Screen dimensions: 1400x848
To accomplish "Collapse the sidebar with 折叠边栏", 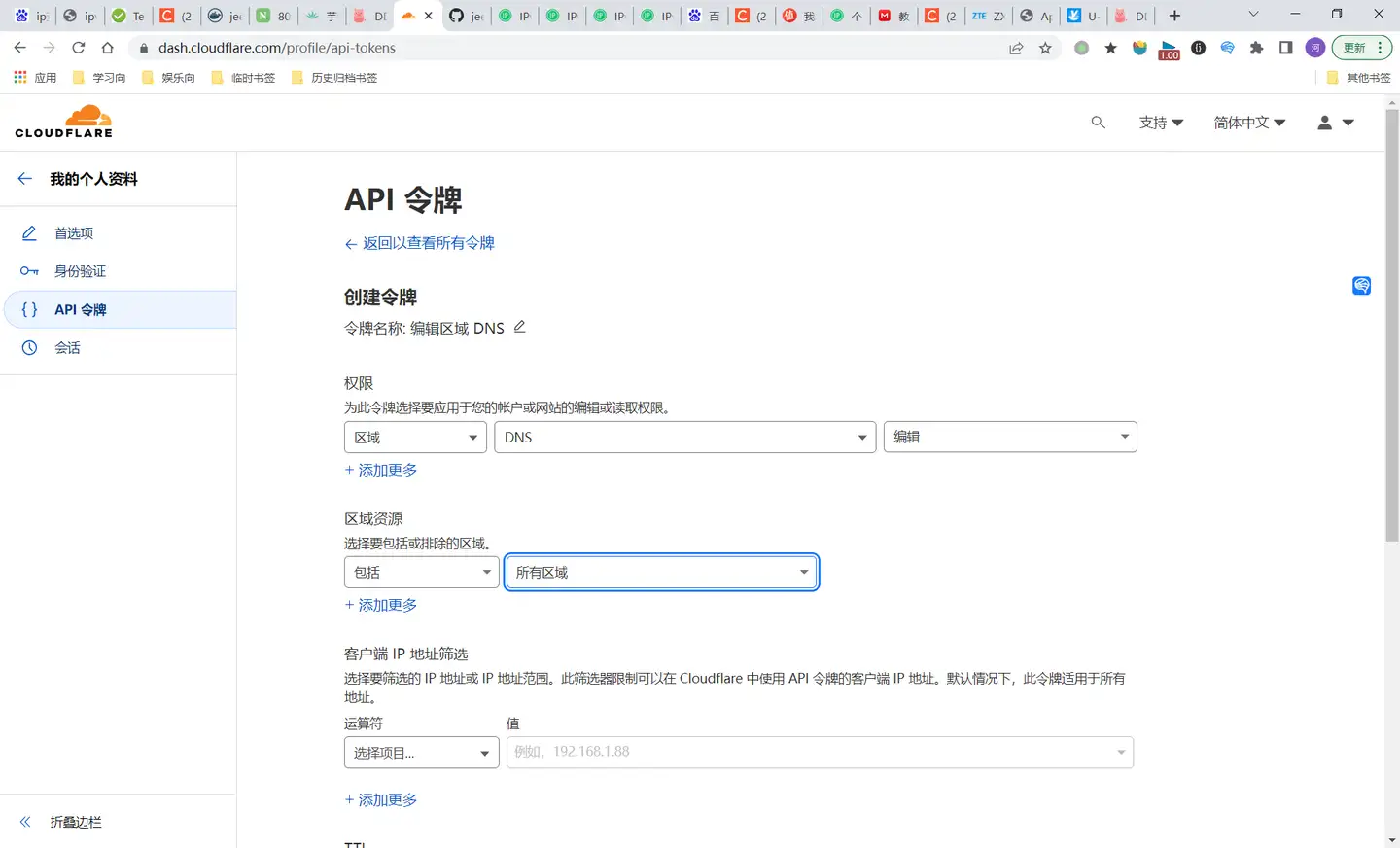I will click(60, 822).
